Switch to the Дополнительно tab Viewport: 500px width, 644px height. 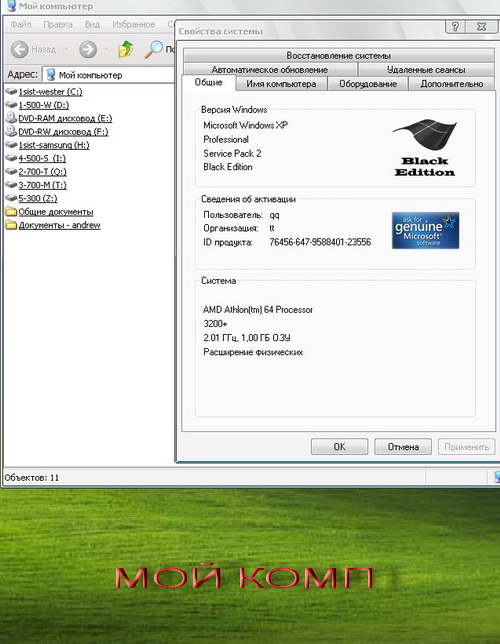(452, 84)
